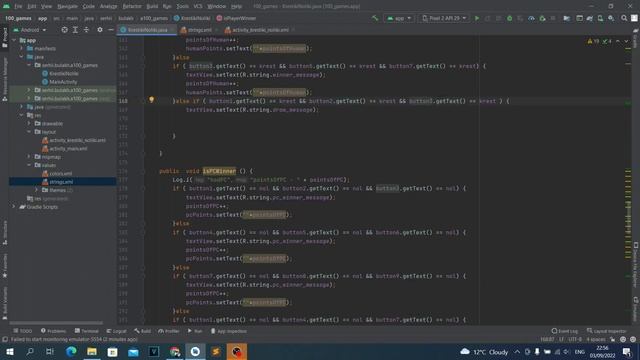Click the project panel horizontal scrollbar
The image size is (640, 360).
tap(56, 322)
